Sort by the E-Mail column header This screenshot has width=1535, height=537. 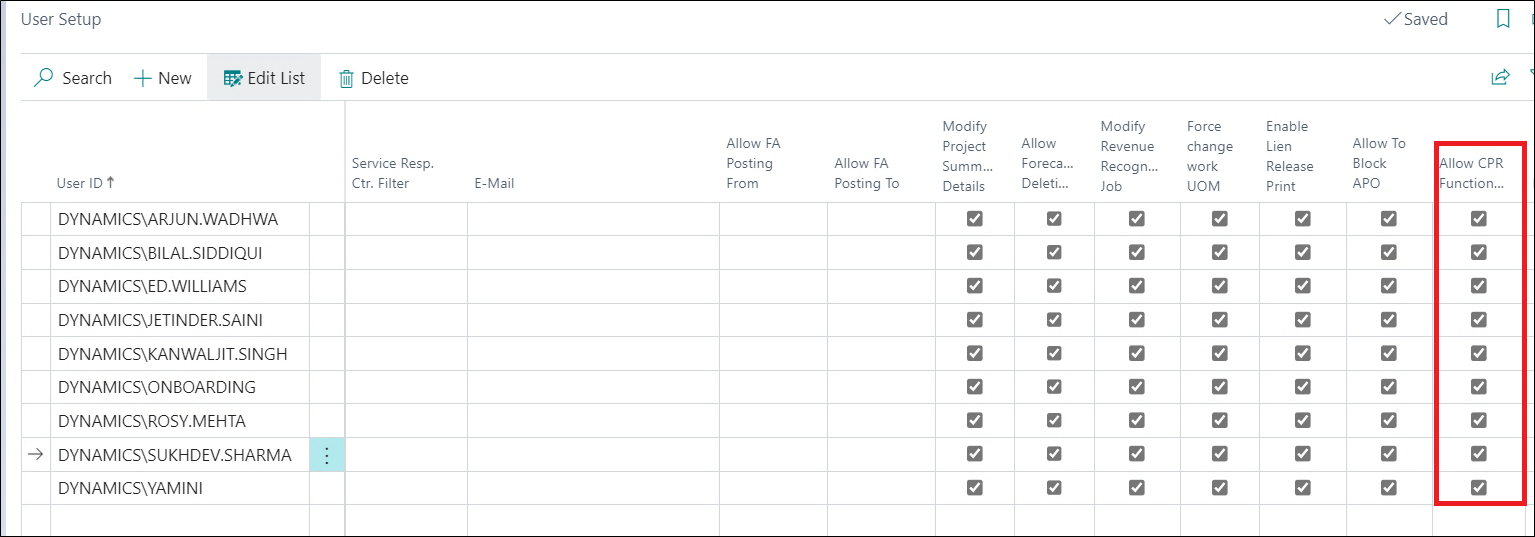[494, 183]
